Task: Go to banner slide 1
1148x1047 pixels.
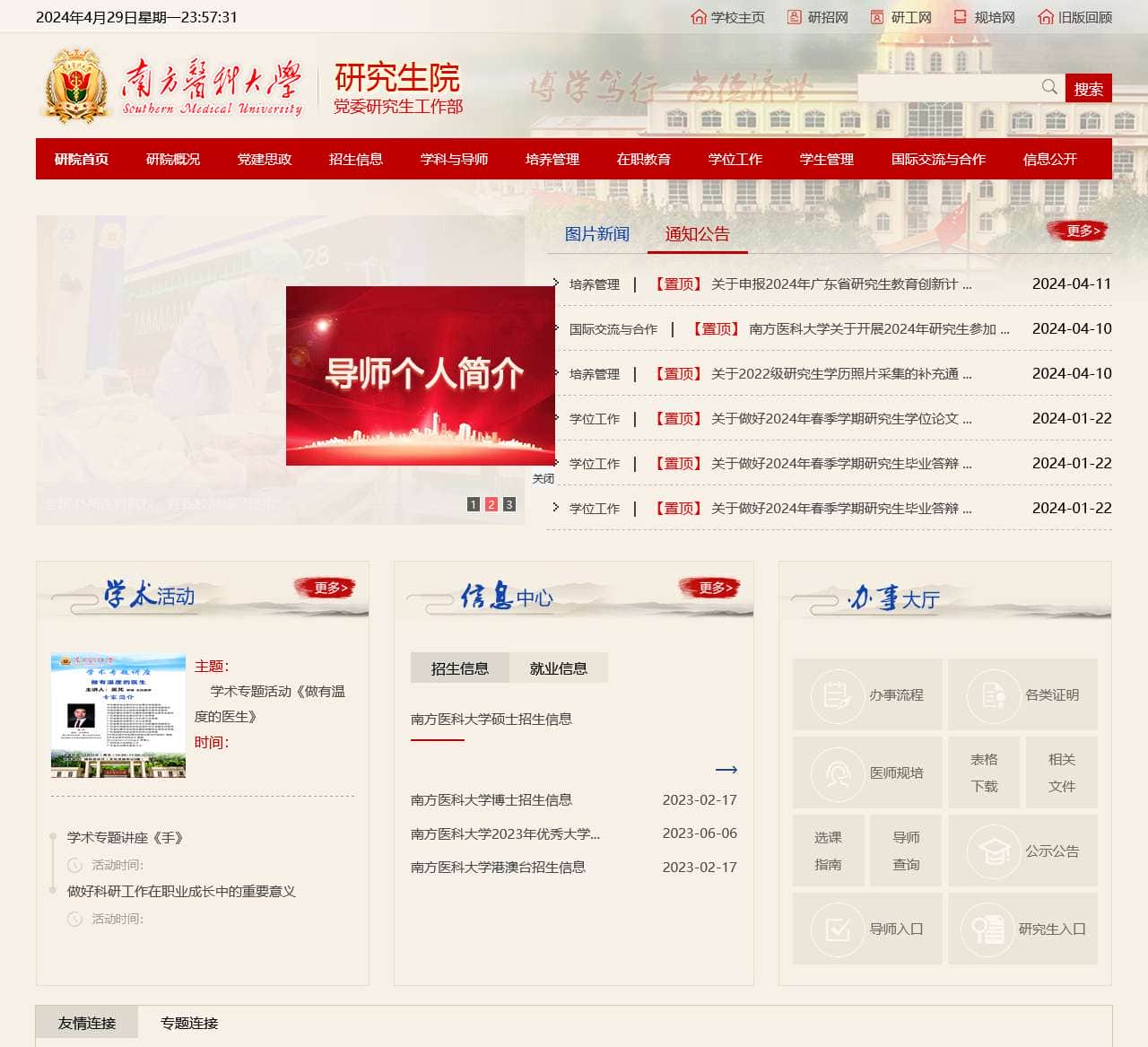Action: coord(474,504)
